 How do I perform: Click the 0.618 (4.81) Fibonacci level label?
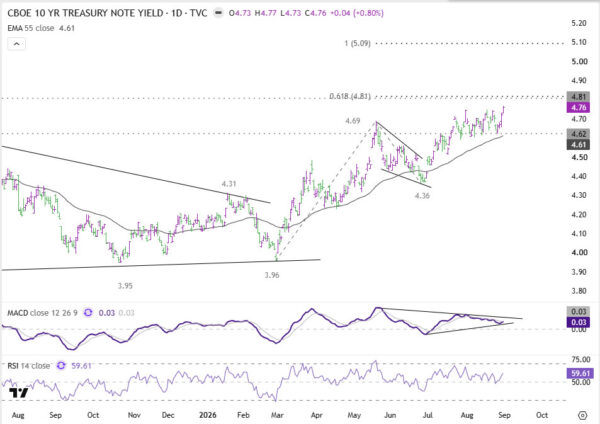[x=350, y=96]
